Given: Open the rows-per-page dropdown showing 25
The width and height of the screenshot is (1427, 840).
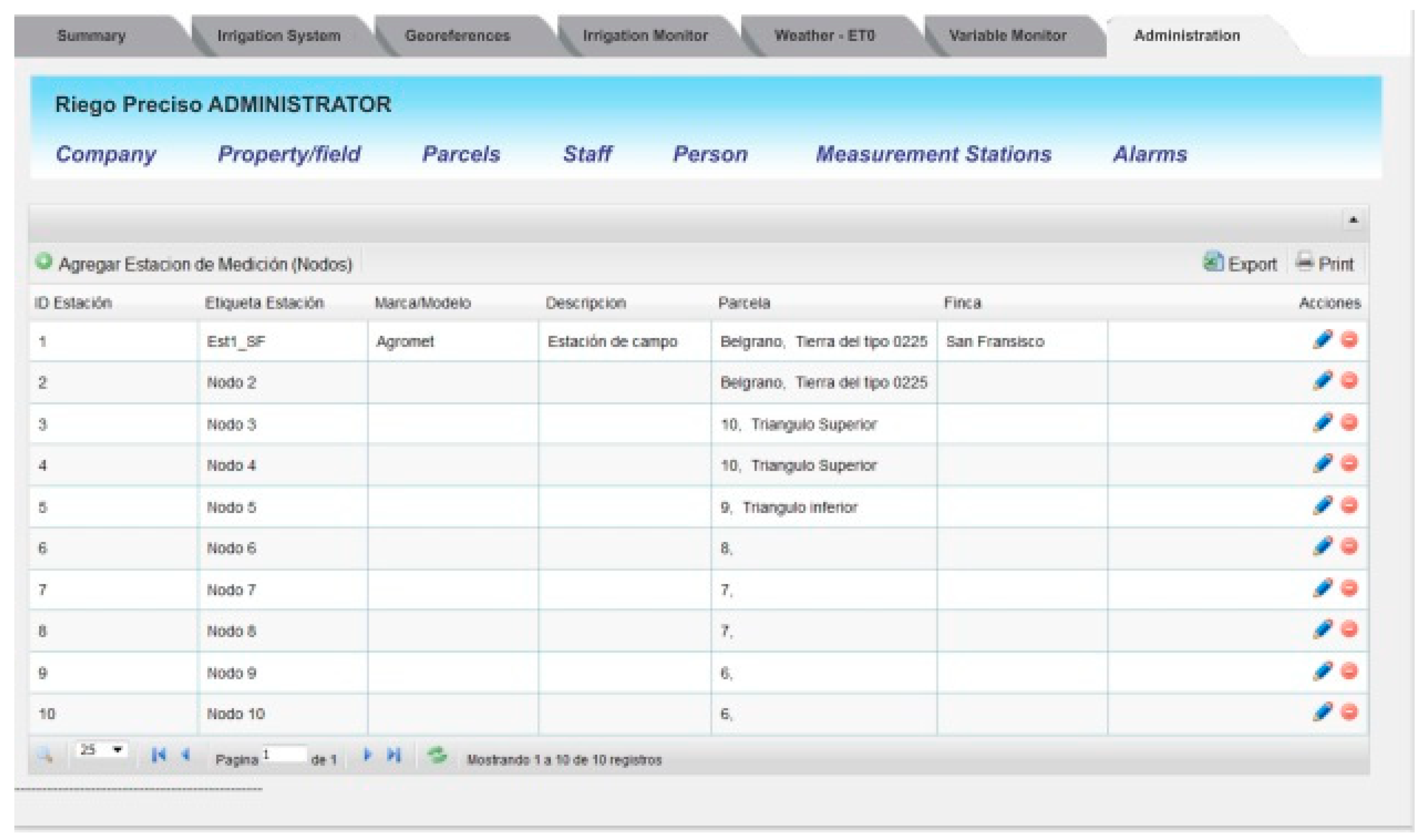Looking at the screenshot, I should tap(102, 751).
